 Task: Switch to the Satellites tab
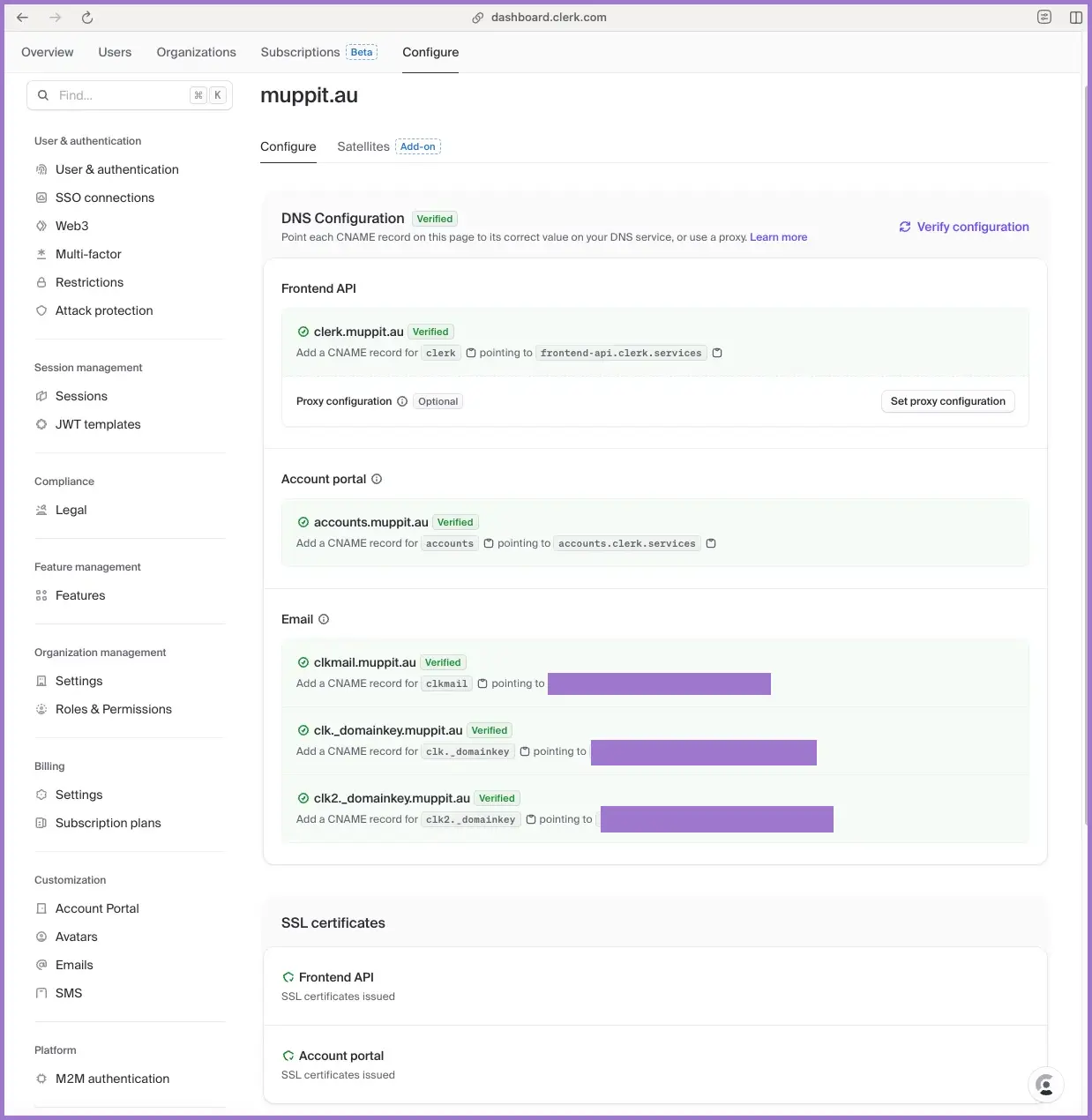click(x=363, y=146)
